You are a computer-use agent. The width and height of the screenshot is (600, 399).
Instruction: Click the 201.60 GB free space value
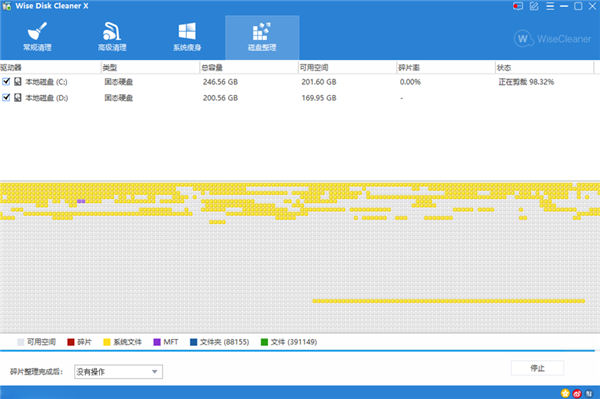click(x=319, y=82)
